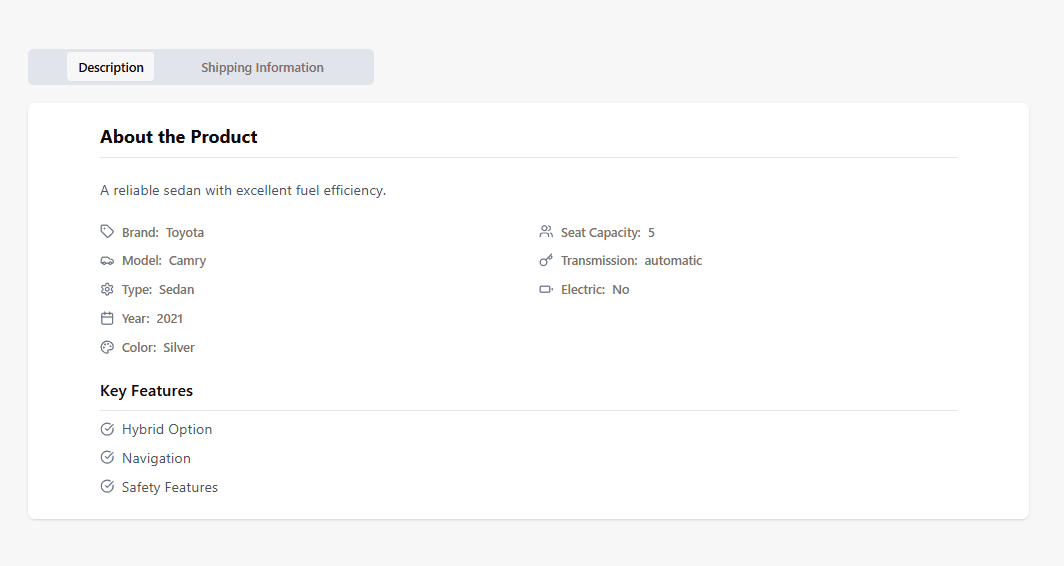
Task: Click the palette icon beside Color
Action: coord(107,348)
